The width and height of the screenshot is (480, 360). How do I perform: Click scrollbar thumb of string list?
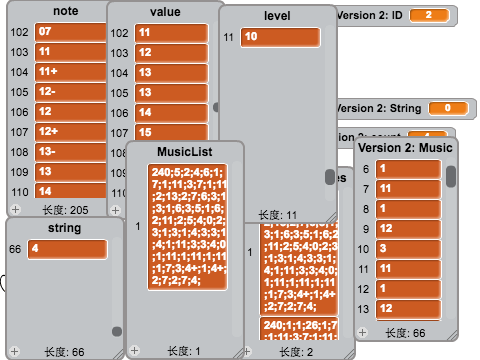click(x=117, y=331)
